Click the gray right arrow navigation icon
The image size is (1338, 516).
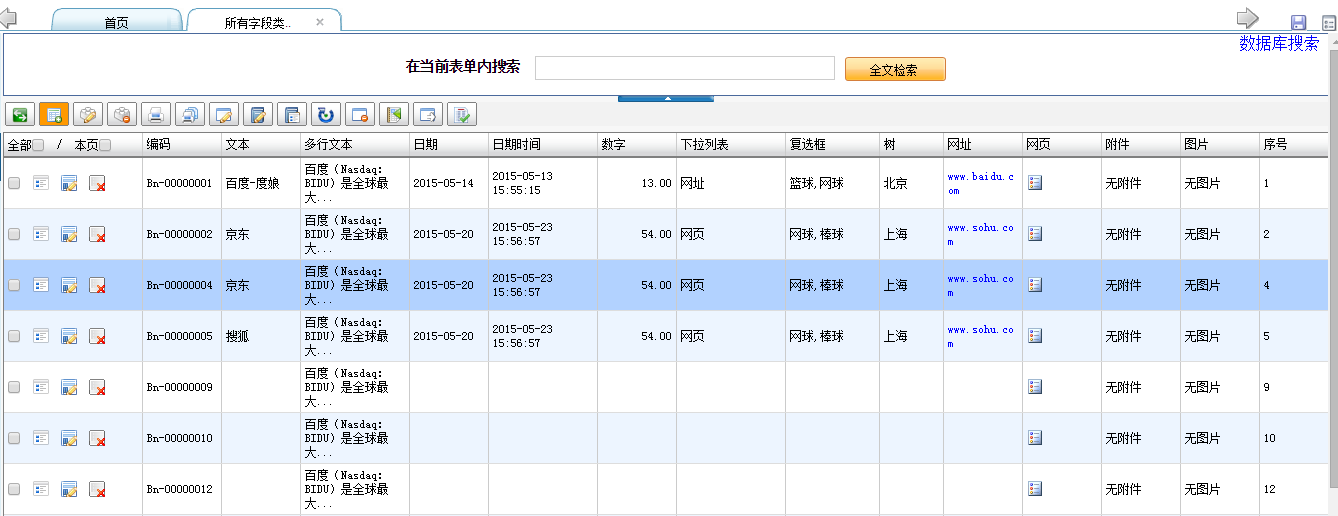click(x=1247, y=18)
